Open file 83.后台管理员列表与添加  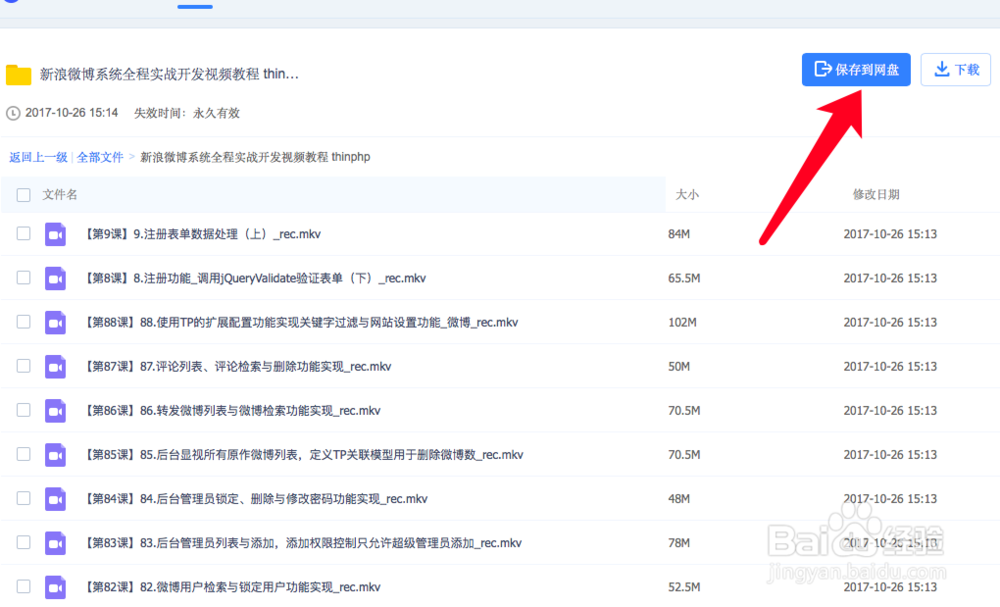[303, 543]
